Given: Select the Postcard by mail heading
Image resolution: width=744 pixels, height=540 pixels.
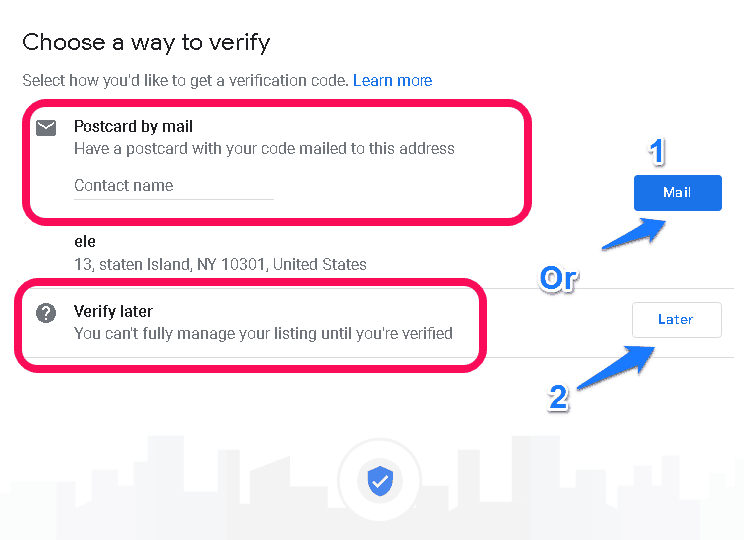Looking at the screenshot, I should [133, 127].
